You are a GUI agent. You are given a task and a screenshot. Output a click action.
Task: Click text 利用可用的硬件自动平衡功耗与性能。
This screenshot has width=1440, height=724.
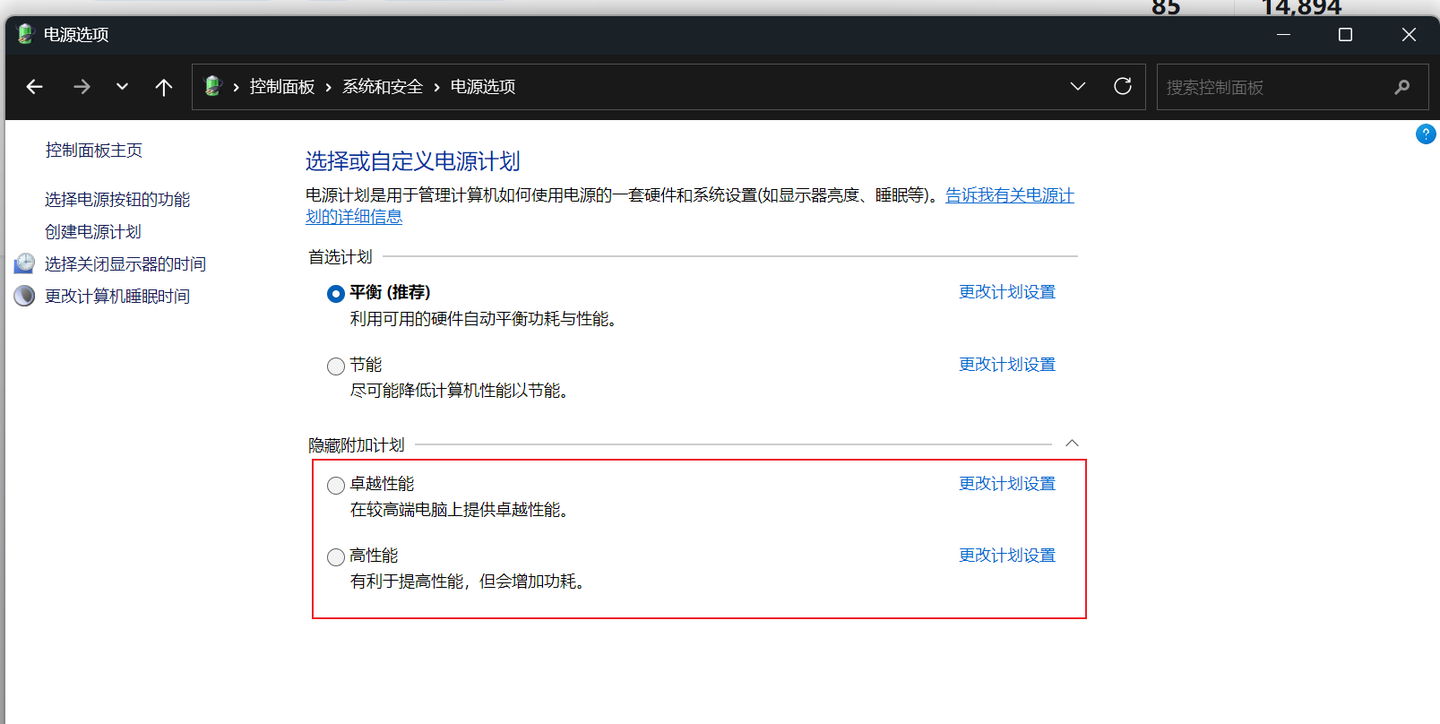pos(484,319)
